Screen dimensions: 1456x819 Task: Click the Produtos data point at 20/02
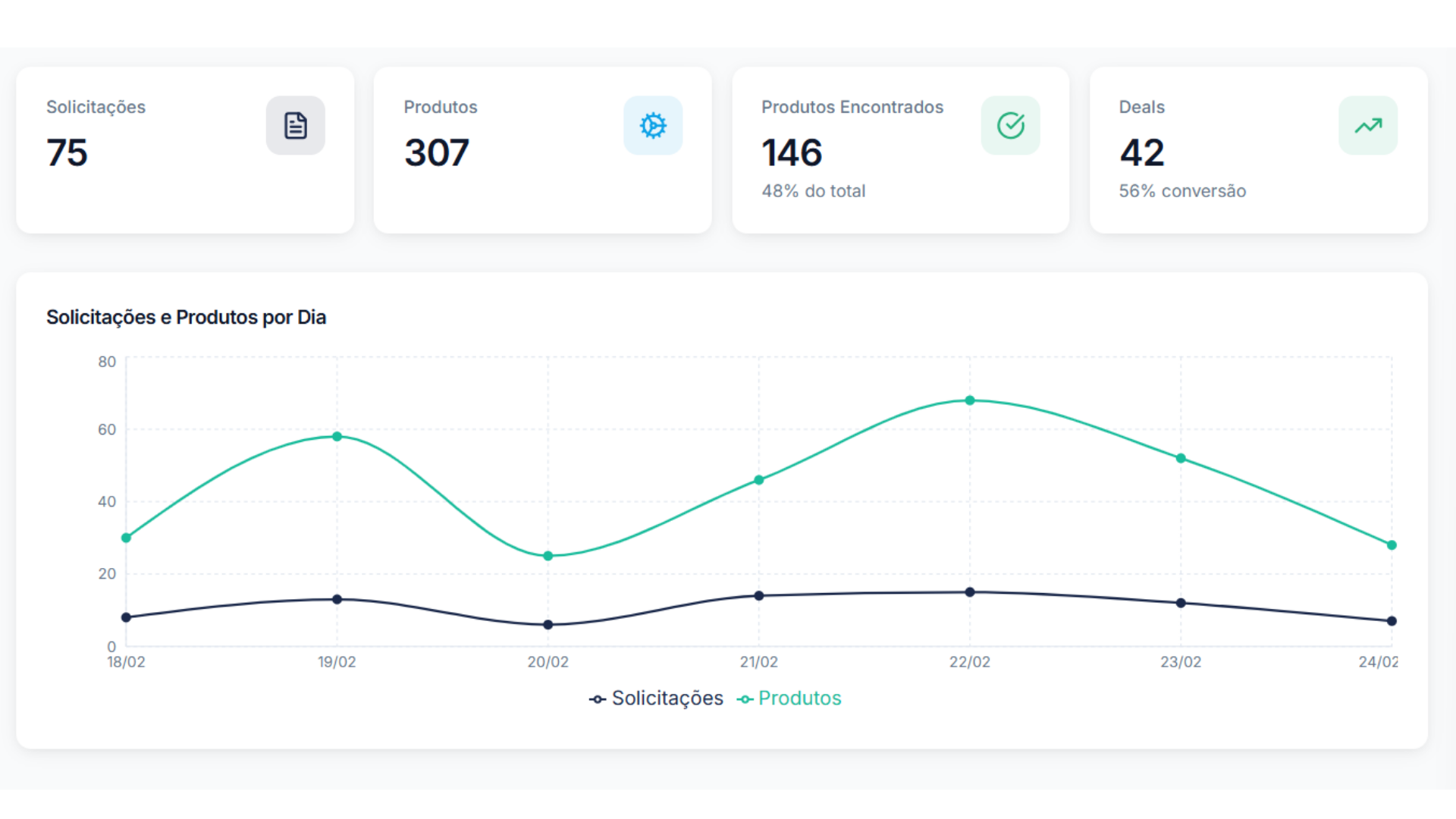(548, 556)
